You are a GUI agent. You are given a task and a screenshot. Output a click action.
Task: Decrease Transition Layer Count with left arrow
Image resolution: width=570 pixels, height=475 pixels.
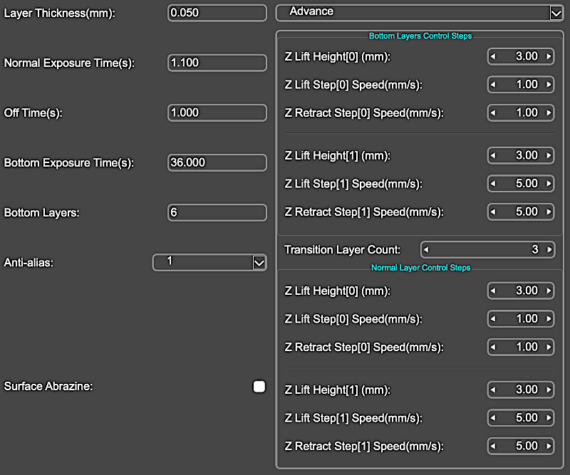[x=426, y=250]
